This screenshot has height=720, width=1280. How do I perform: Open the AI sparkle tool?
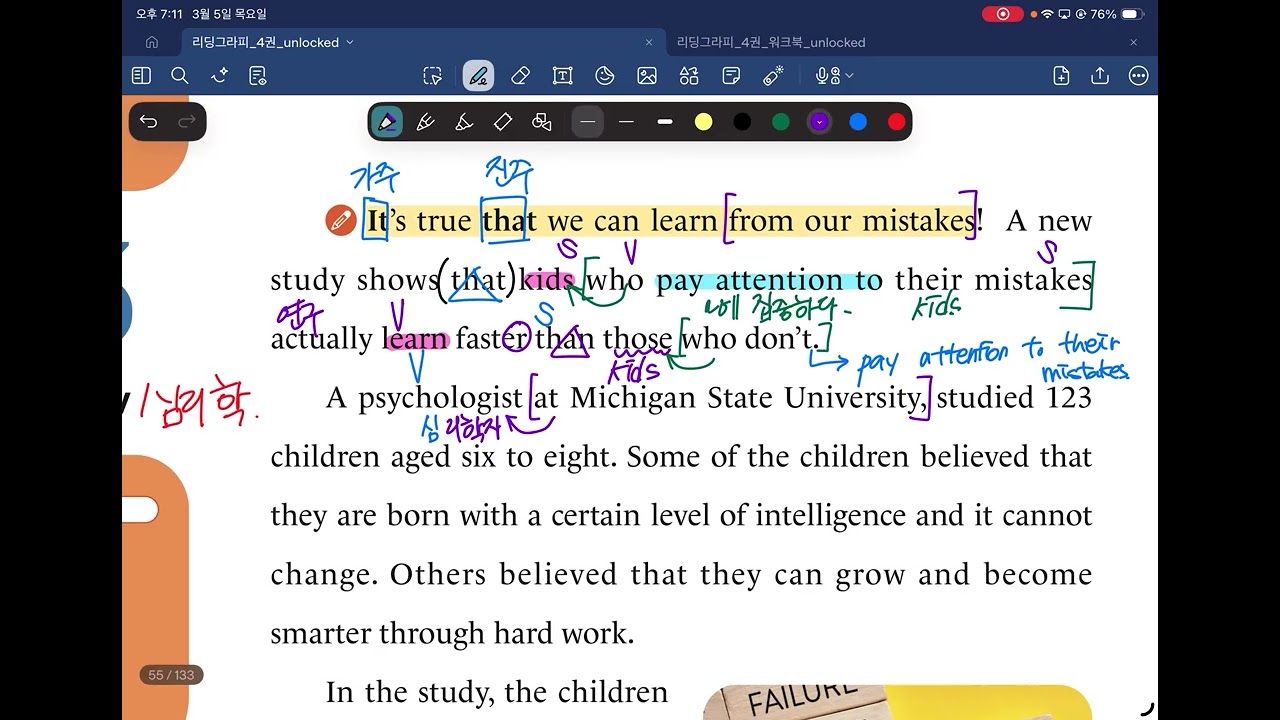(219, 76)
